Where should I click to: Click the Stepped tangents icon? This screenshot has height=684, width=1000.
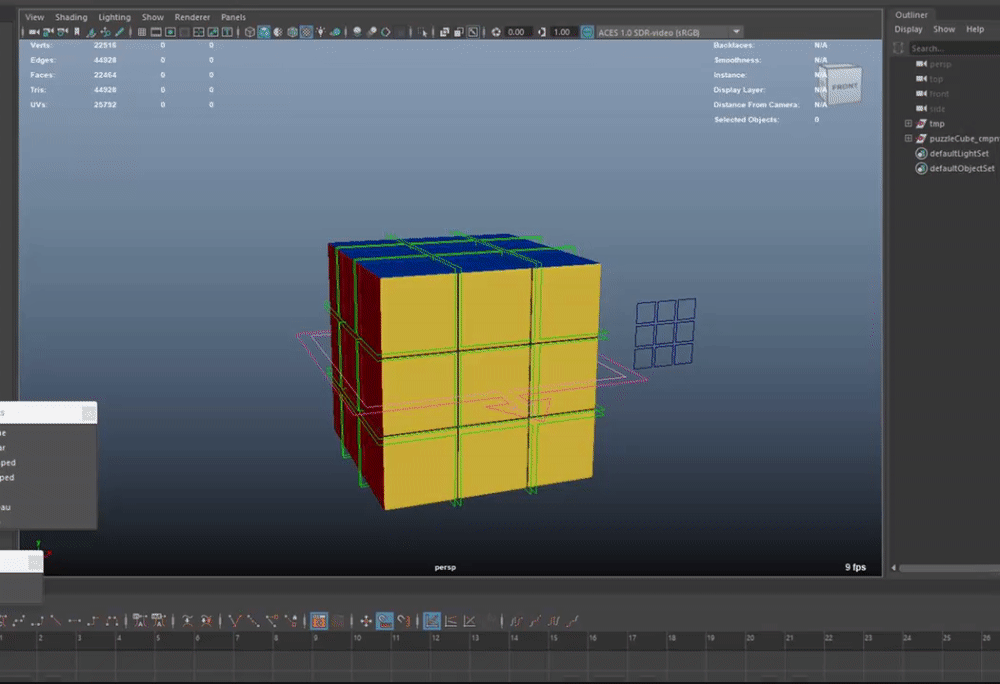(x=93, y=621)
